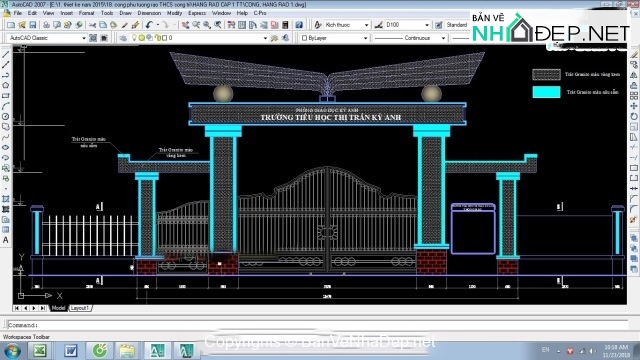The width and height of the screenshot is (640, 360).
Task: Select the Rotate tool in Modify toolbar
Action: click(x=633, y=116)
